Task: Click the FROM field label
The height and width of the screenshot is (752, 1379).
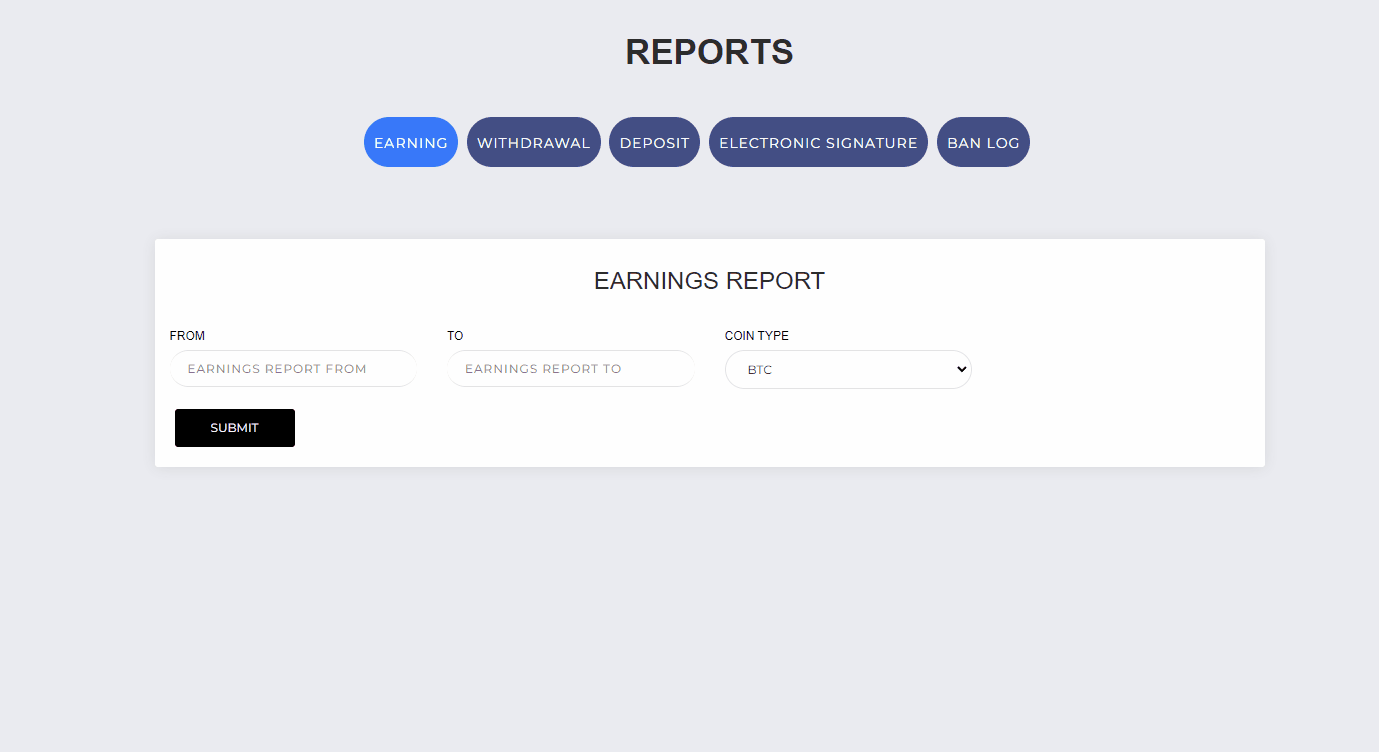Action: (187, 336)
